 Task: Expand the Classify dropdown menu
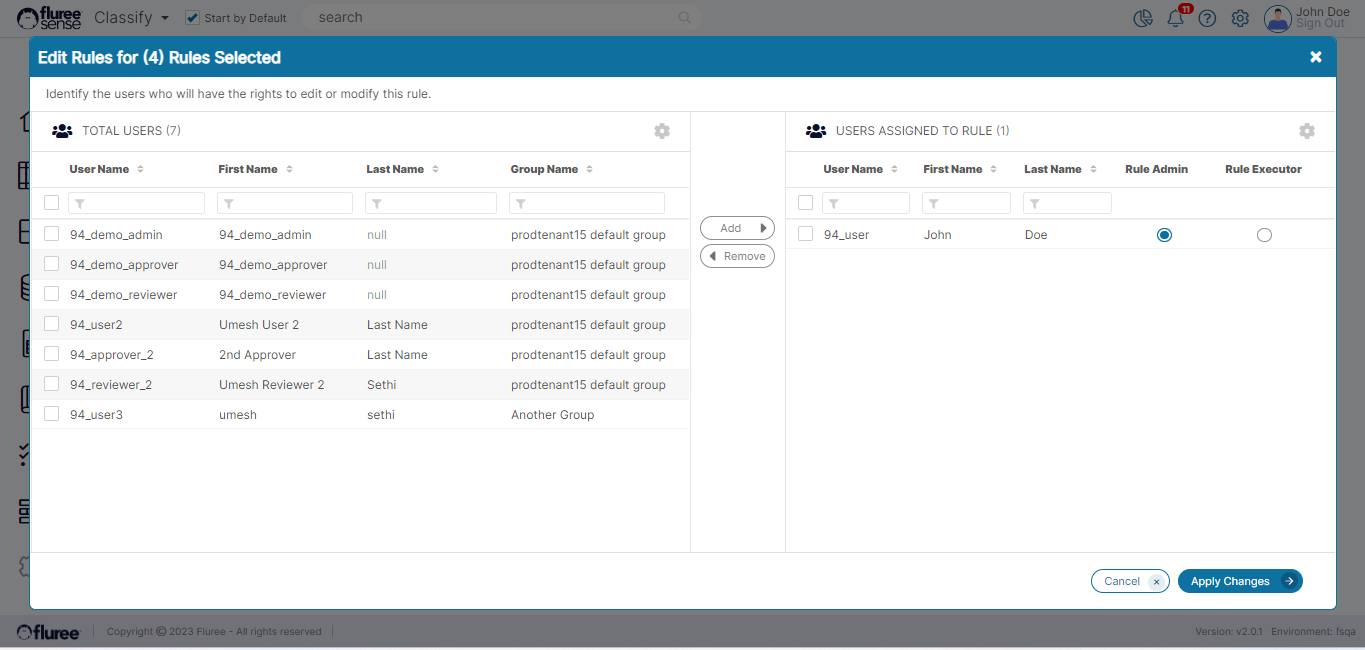pyautogui.click(x=165, y=18)
